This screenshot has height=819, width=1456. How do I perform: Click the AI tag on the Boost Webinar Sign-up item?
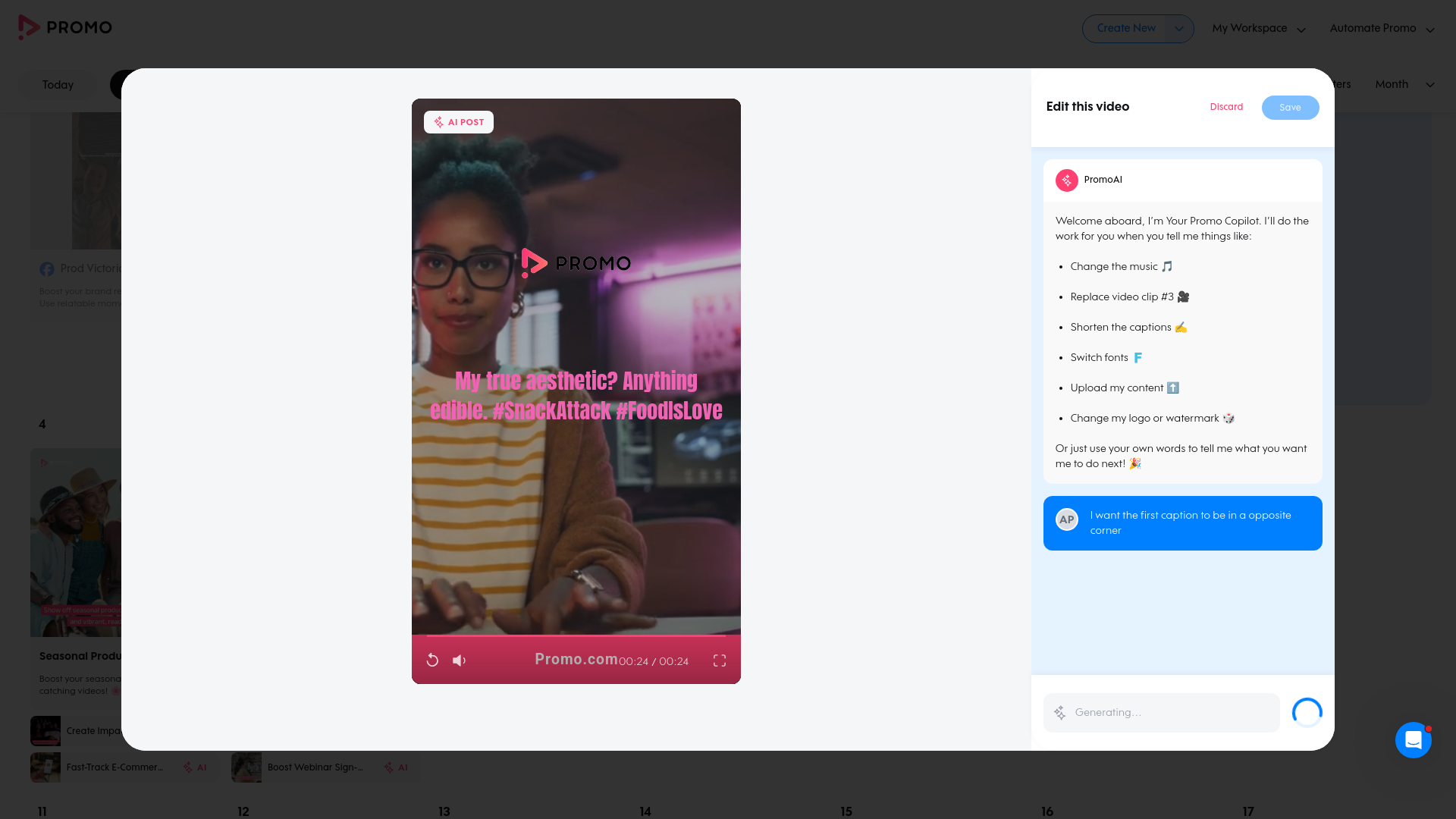(396, 767)
